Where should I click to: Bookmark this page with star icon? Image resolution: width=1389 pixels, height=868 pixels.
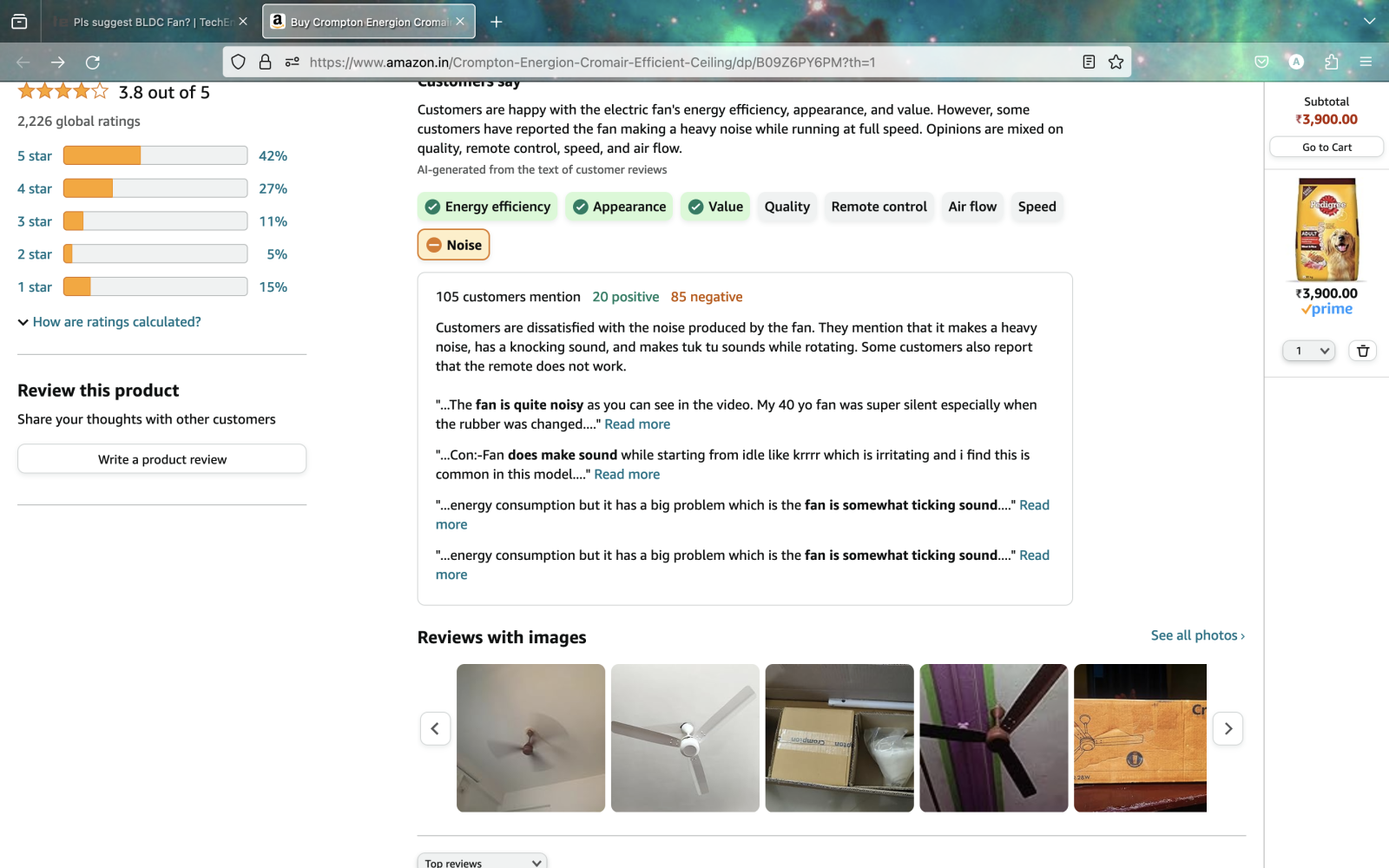1116,62
